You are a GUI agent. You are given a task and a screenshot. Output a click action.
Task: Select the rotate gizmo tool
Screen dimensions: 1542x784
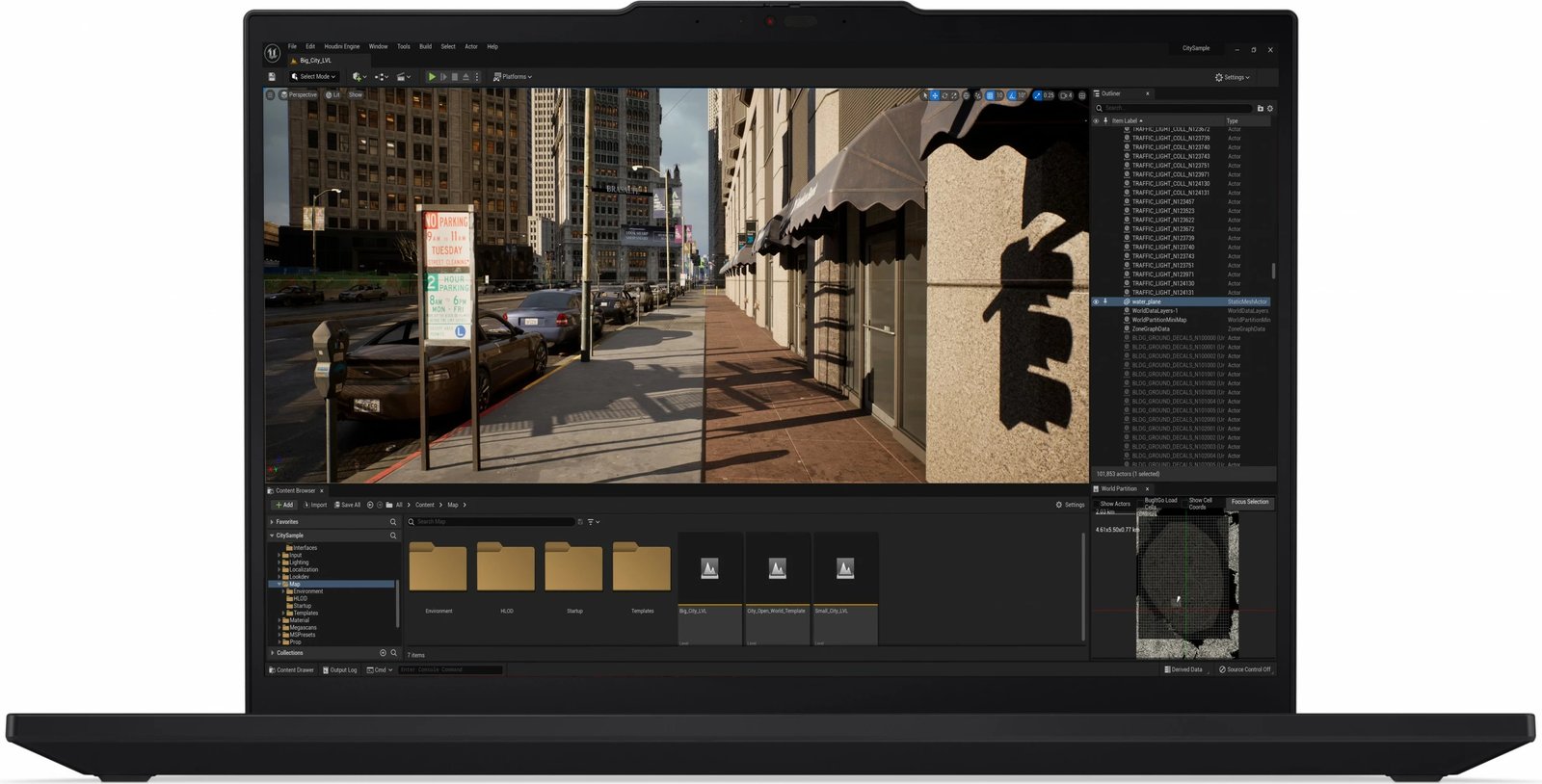click(944, 95)
